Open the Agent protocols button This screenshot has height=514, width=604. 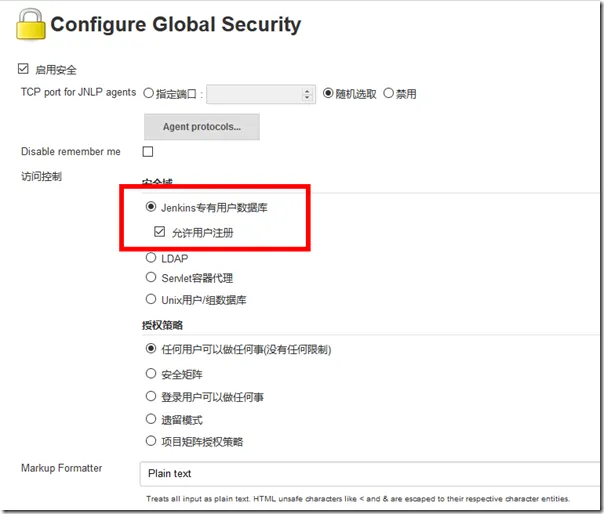pos(202,127)
